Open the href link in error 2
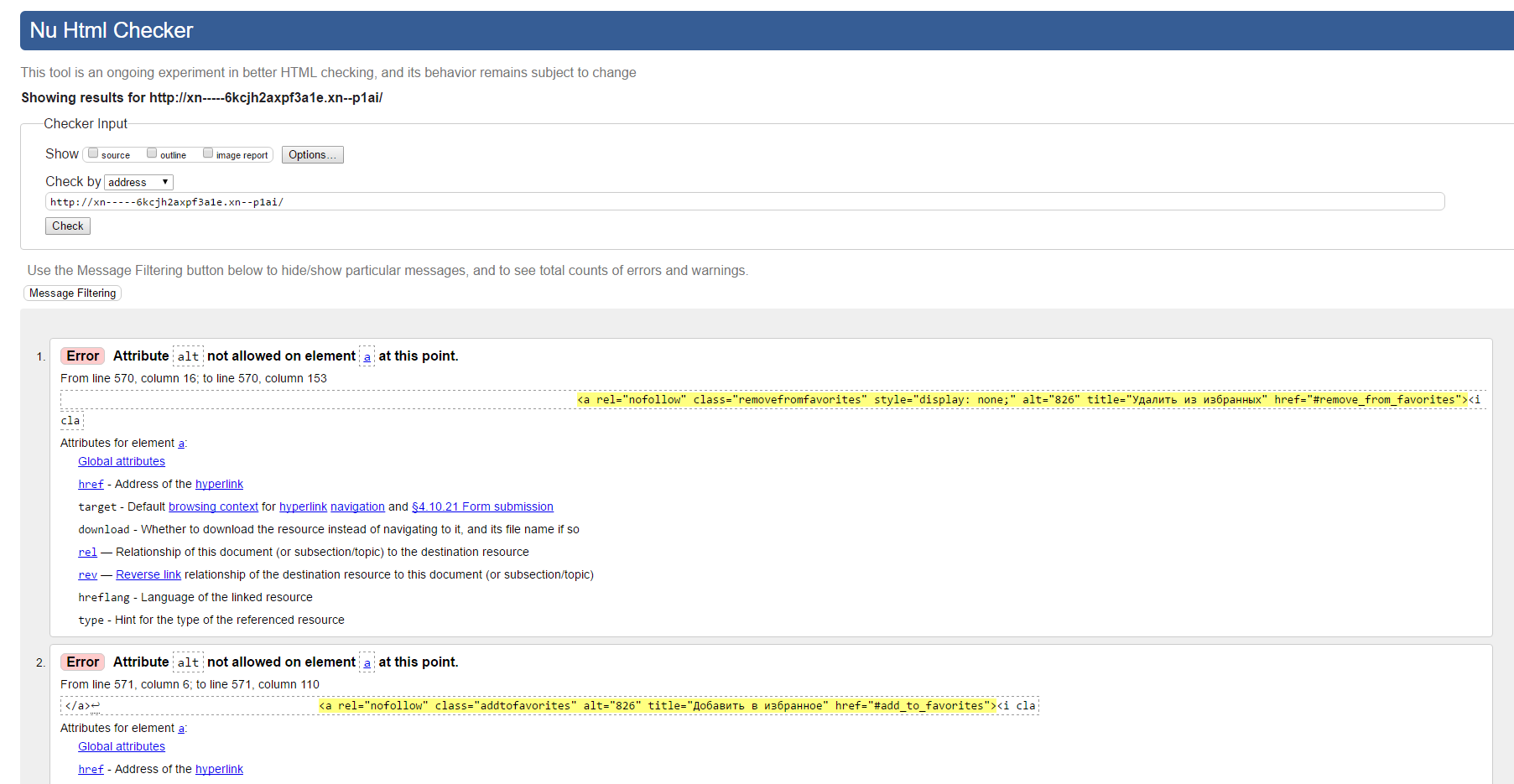The height and width of the screenshot is (784, 1514). tap(91, 770)
